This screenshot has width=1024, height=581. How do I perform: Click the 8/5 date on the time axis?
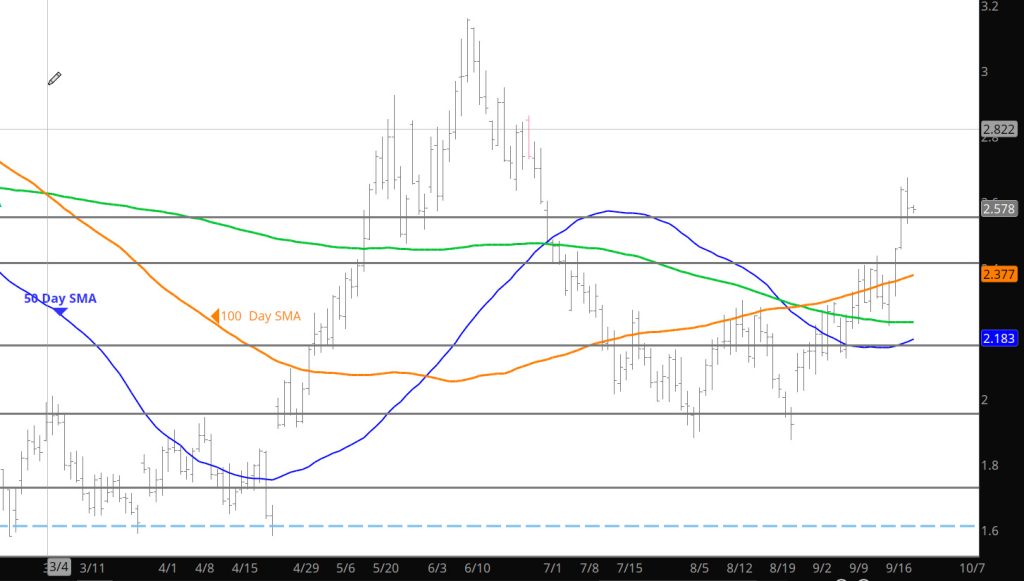(x=698, y=567)
